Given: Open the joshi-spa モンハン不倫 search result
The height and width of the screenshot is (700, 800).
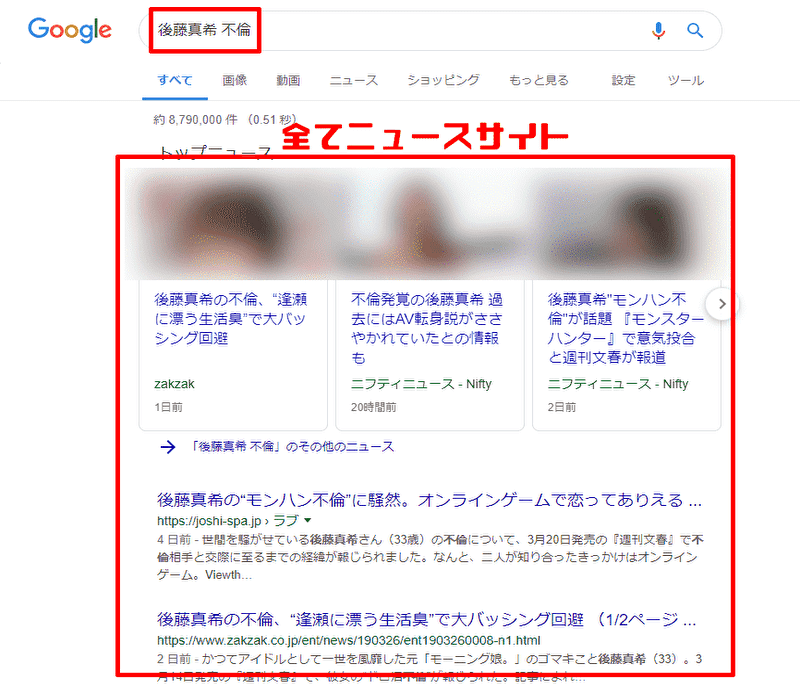Looking at the screenshot, I should [430, 500].
